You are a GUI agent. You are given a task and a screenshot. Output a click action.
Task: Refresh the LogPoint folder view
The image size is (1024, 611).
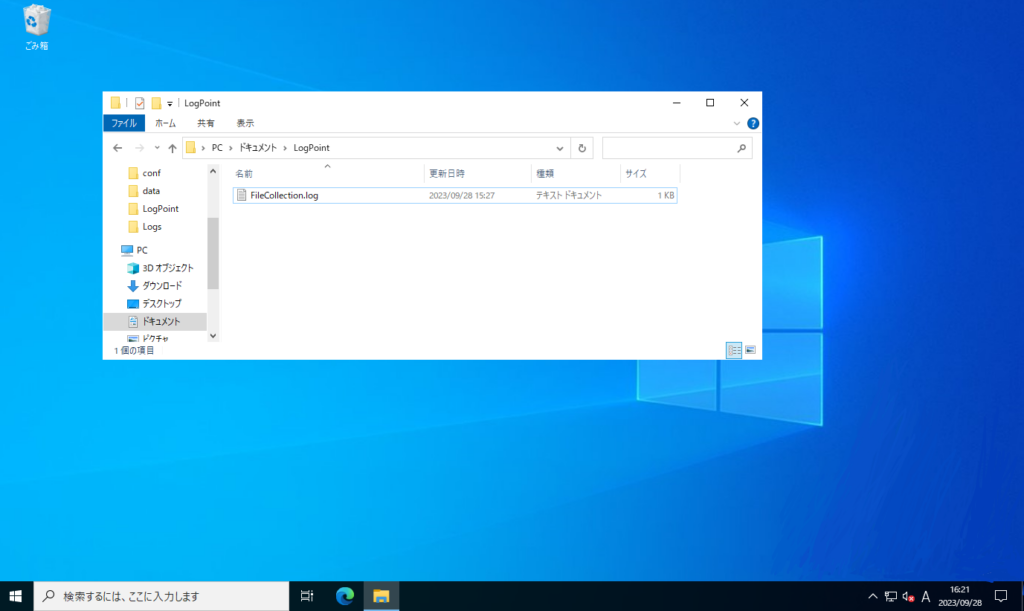click(x=582, y=148)
